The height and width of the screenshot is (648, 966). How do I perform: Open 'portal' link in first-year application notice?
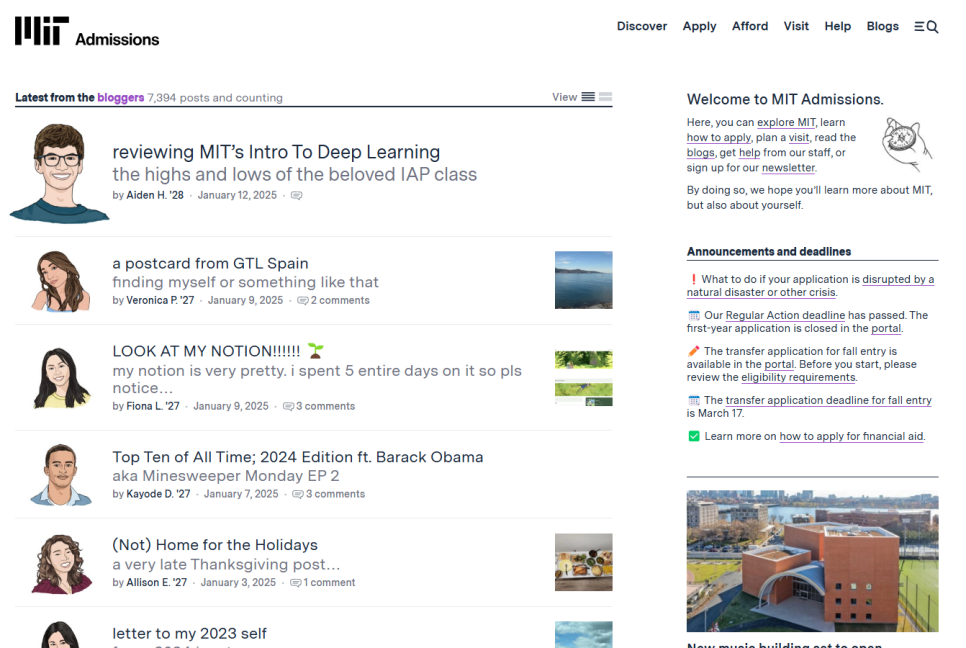point(886,328)
